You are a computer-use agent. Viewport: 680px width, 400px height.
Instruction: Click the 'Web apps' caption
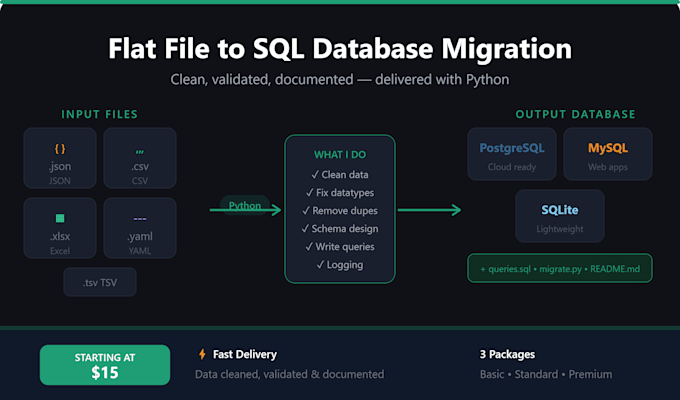point(608,167)
